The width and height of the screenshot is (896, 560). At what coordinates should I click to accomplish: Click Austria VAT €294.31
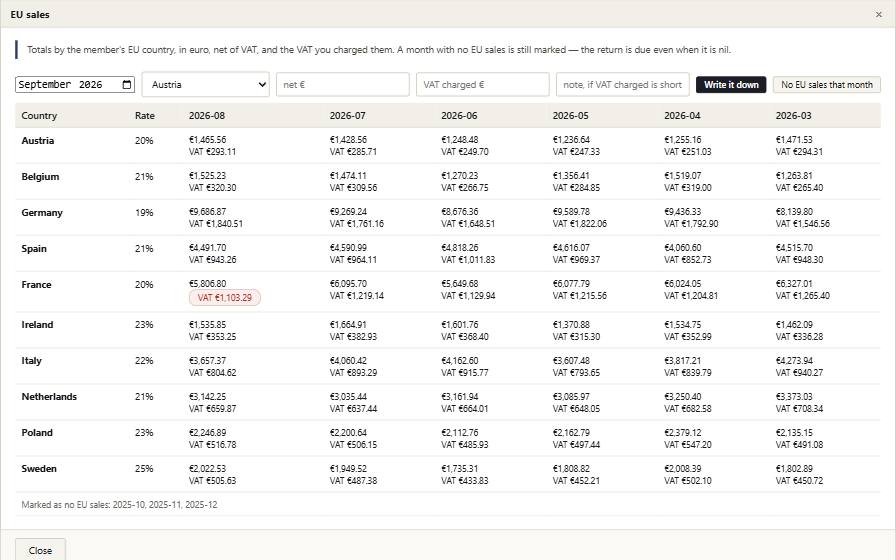tap(799, 152)
